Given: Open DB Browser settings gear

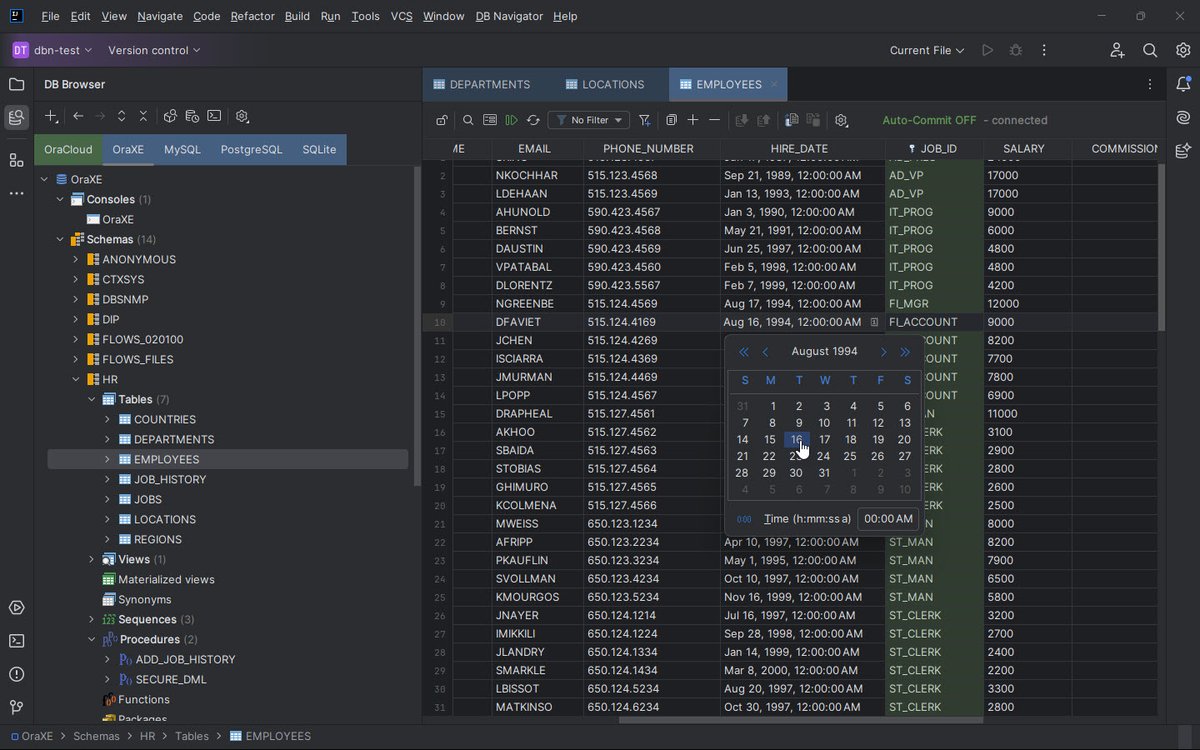Looking at the screenshot, I should click(x=242, y=116).
